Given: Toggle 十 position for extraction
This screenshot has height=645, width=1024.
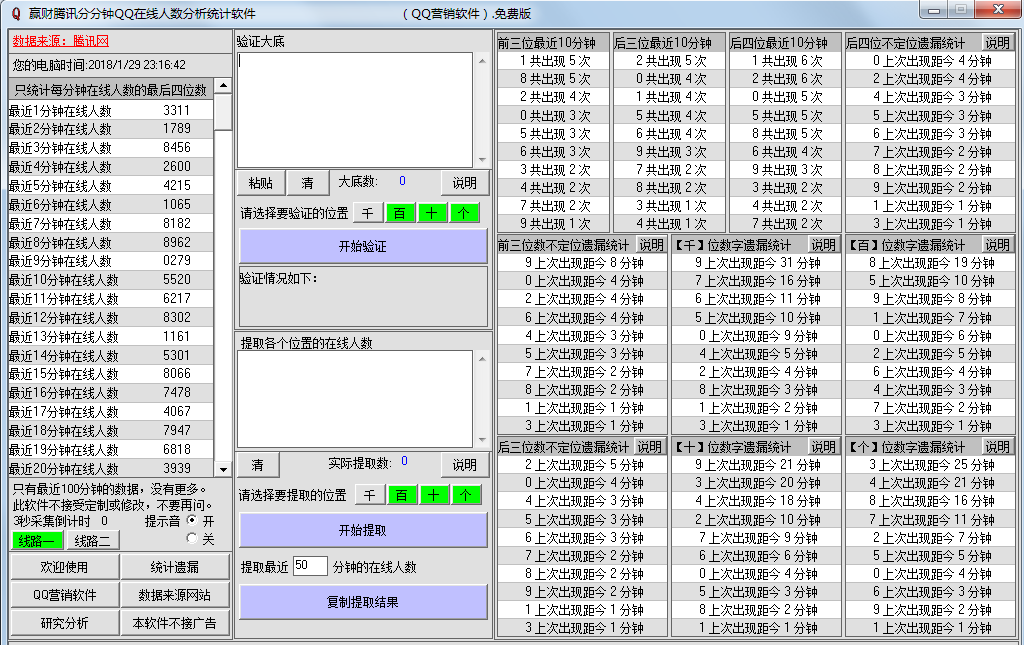Looking at the screenshot, I should coord(434,496).
